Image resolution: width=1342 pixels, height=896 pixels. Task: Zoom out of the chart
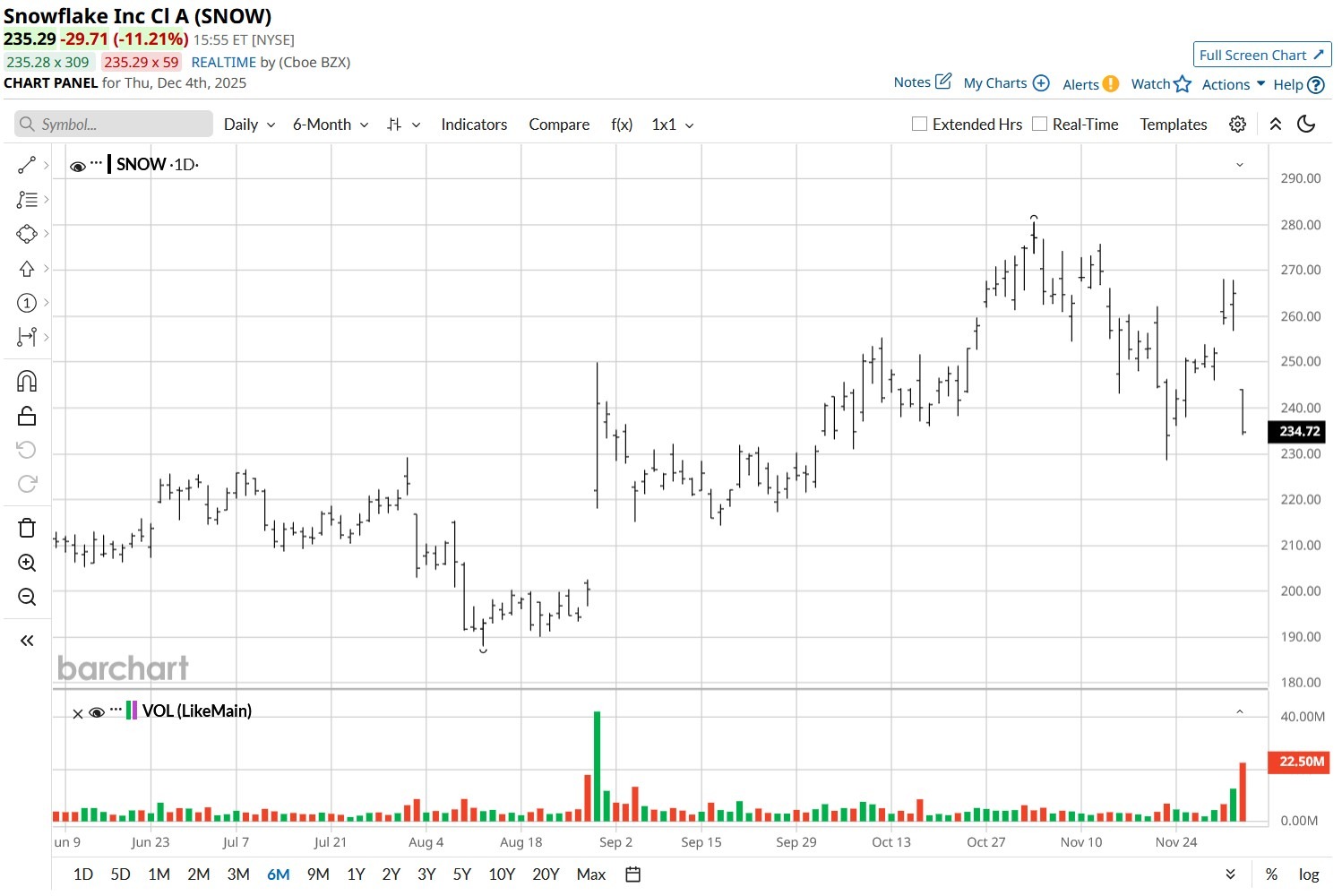pyautogui.click(x=27, y=597)
